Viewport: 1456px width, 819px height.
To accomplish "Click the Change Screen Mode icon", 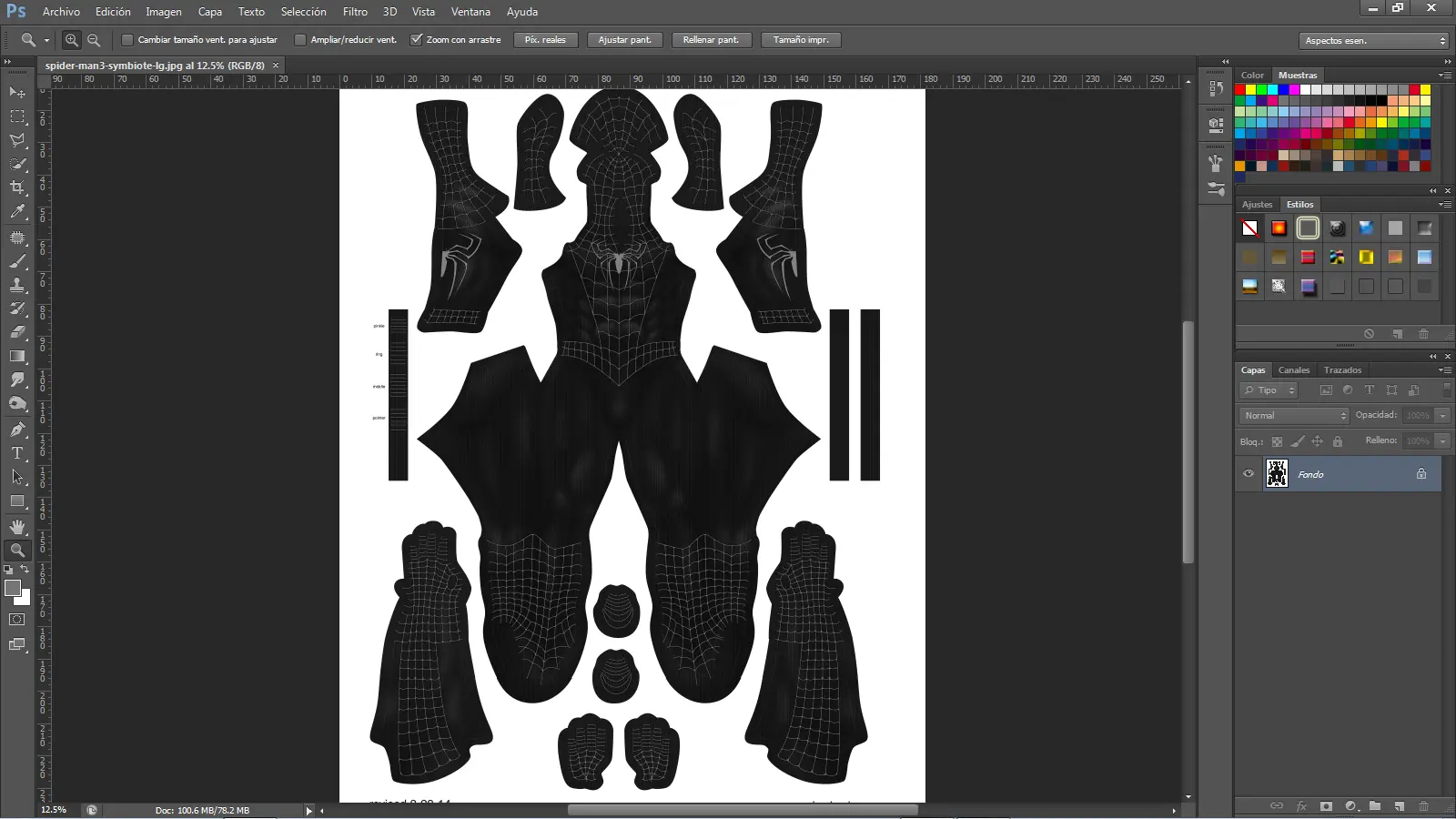I will [x=17, y=644].
